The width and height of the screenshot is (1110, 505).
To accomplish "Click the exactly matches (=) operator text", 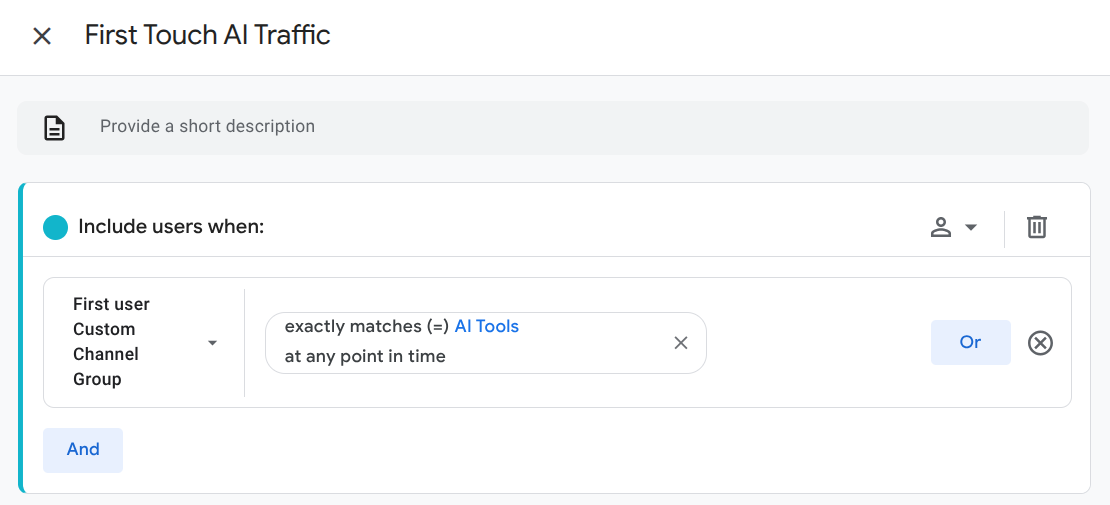I will 366,327.
